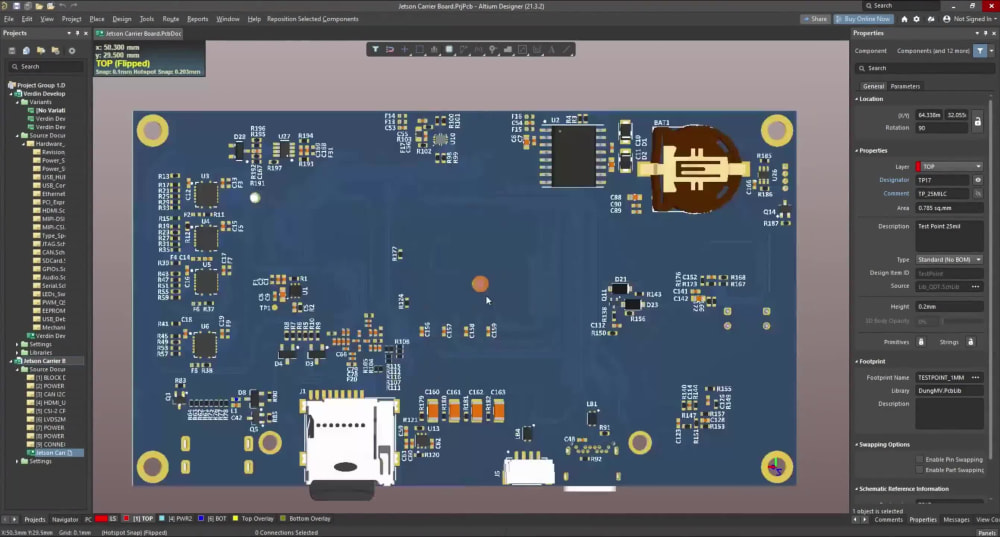
Task: Enable Part Swapping checkbox
Action: tap(920, 469)
